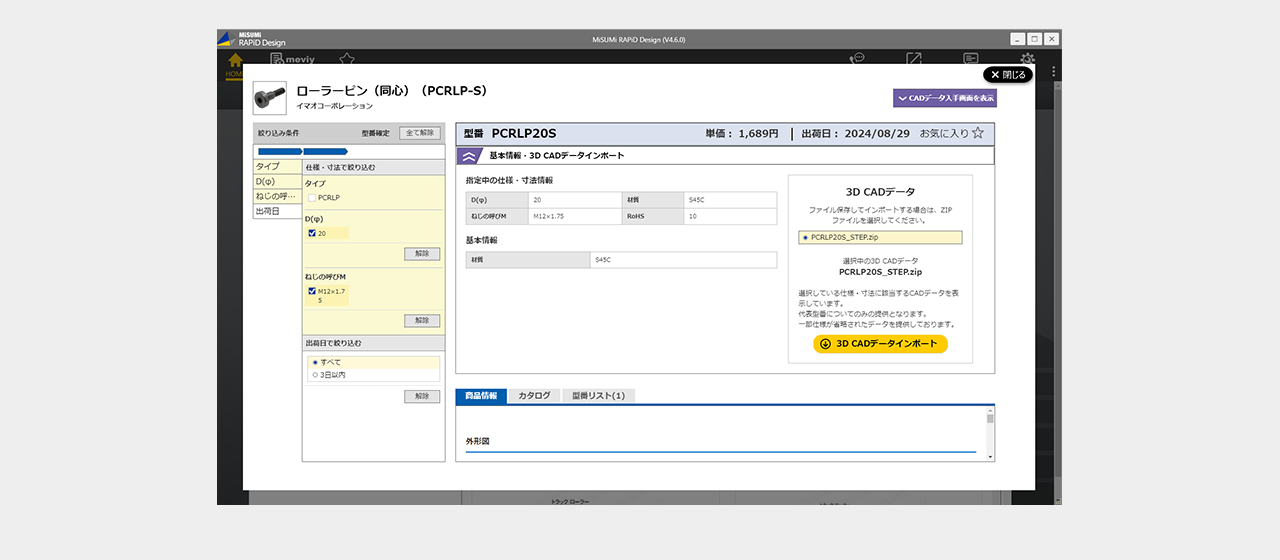Click the お気に入り favorite star icon

point(978,133)
